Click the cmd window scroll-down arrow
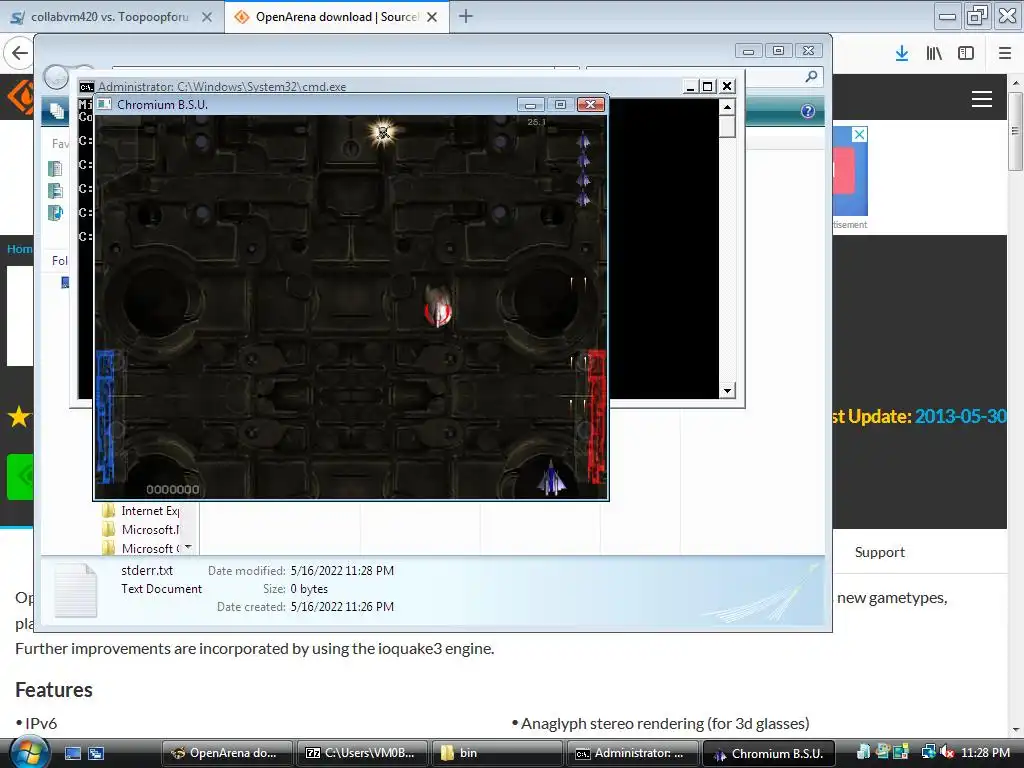Image resolution: width=1024 pixels, height=768 pixels. point(728,391)
